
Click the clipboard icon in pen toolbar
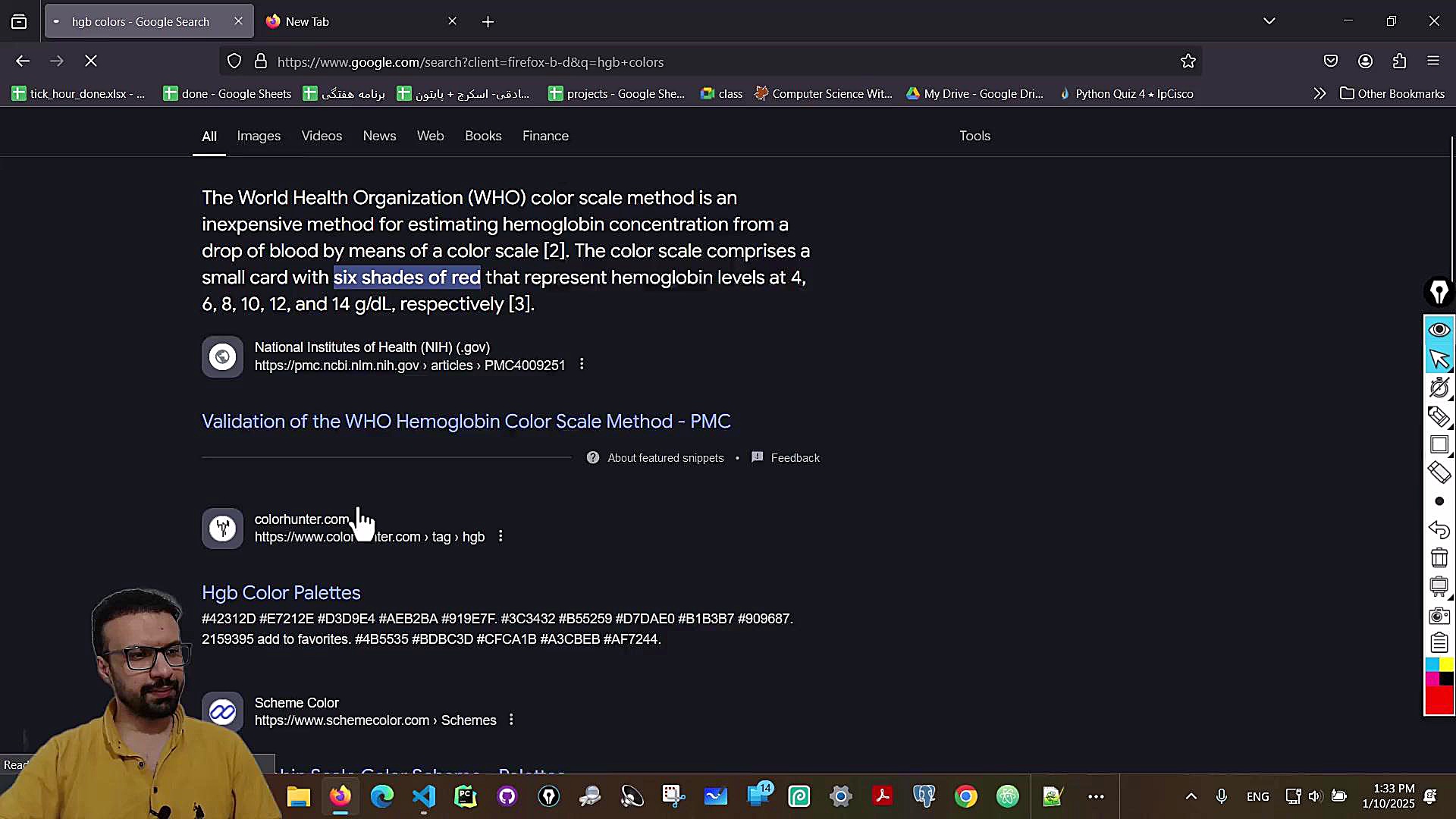[1439, 643]
